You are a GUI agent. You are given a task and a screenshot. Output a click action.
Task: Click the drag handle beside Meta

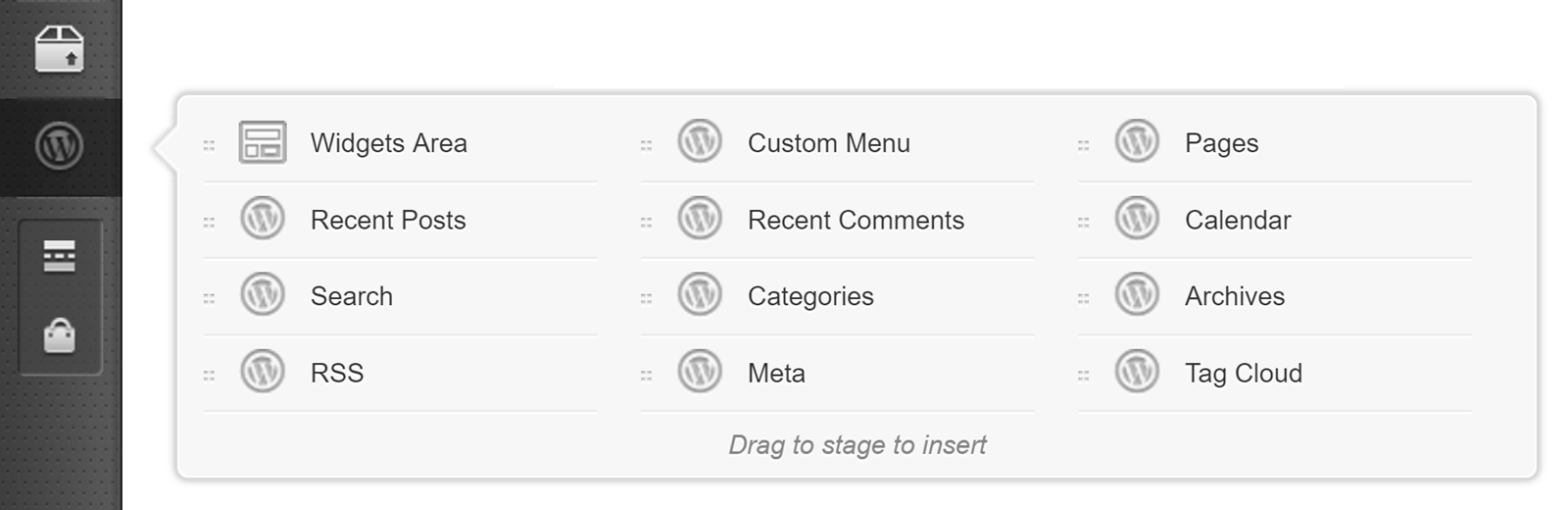(x=646, y=375)
